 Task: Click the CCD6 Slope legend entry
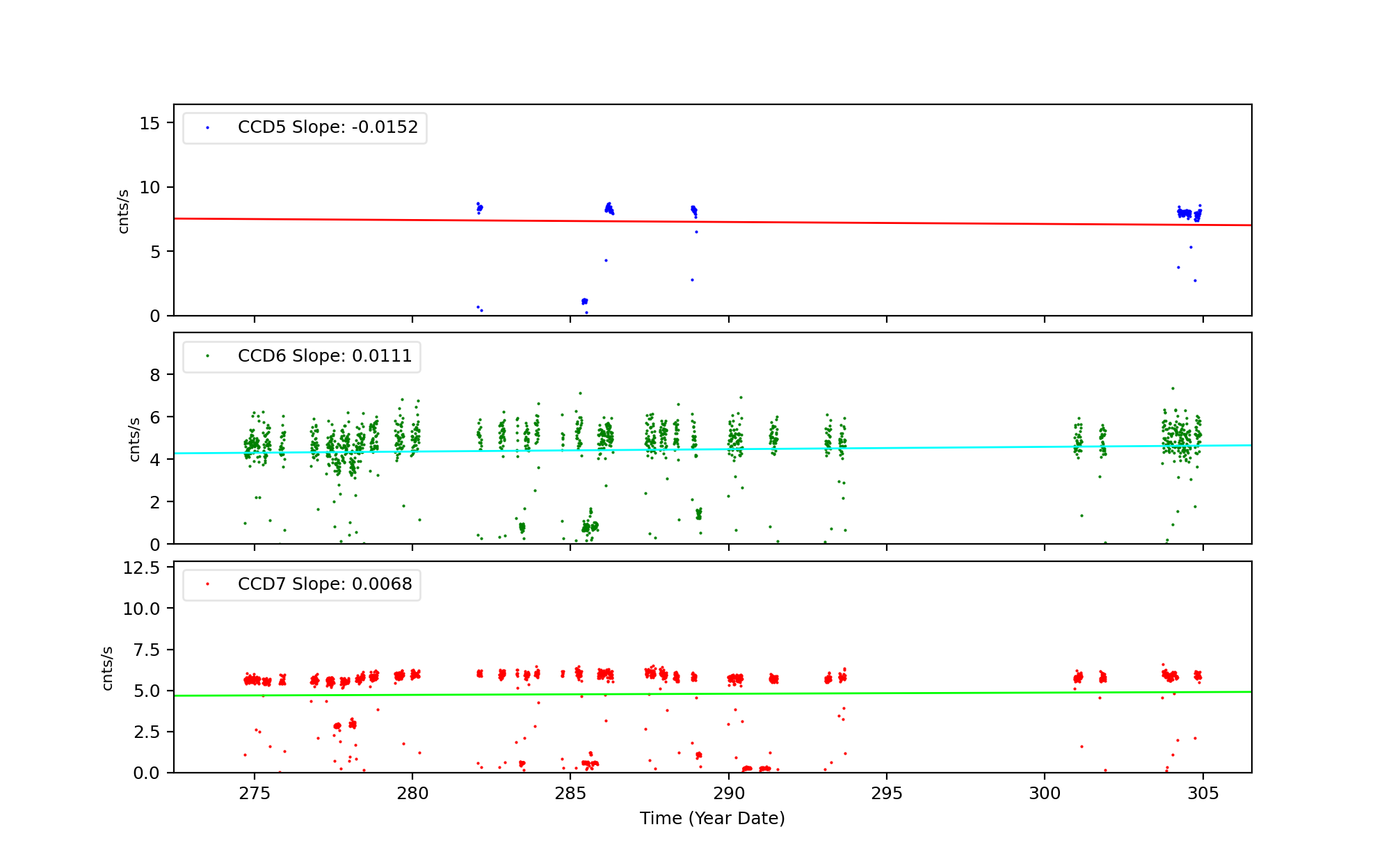click(x=325, y=356)
